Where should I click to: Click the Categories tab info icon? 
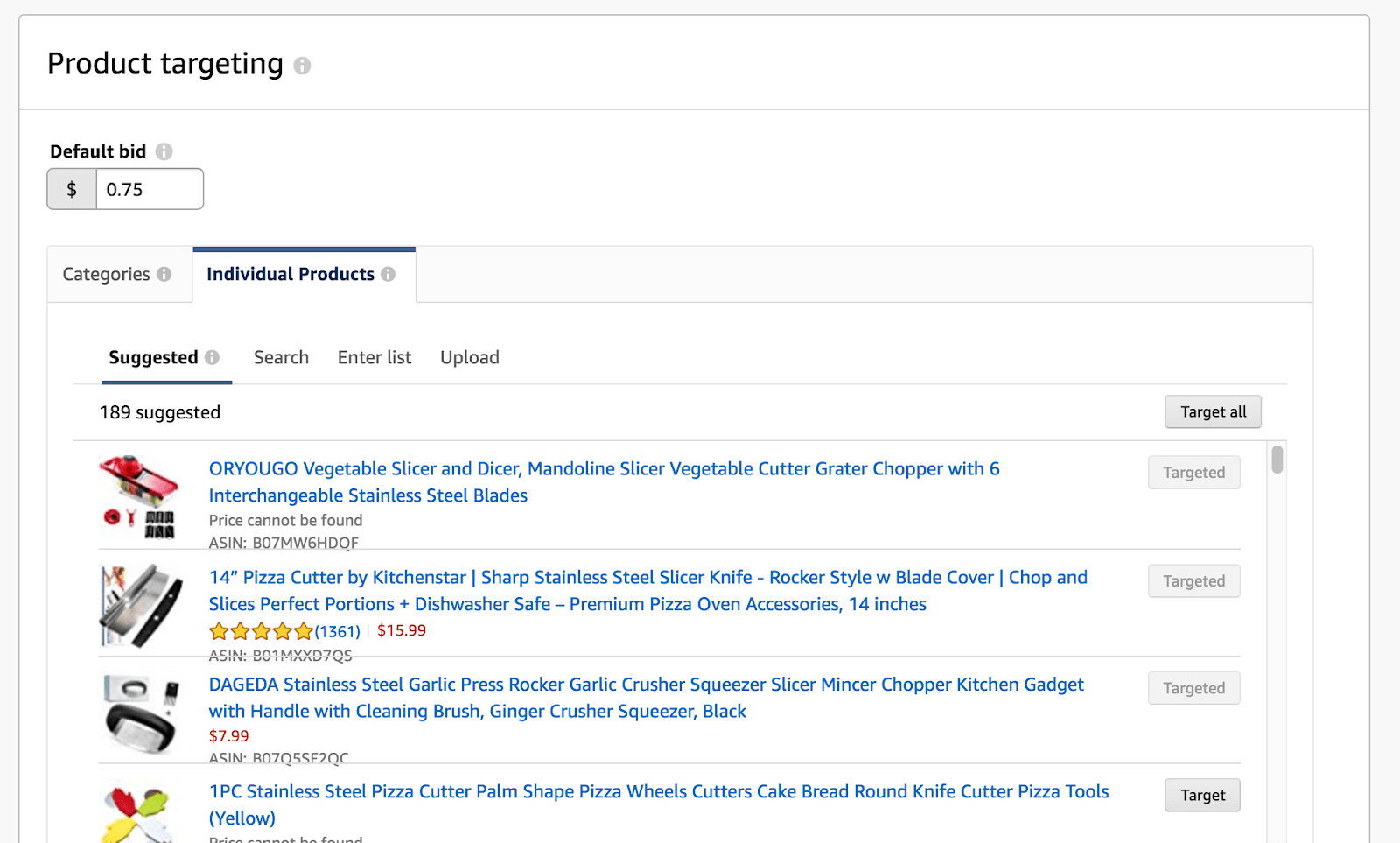[x=164, y=275]
